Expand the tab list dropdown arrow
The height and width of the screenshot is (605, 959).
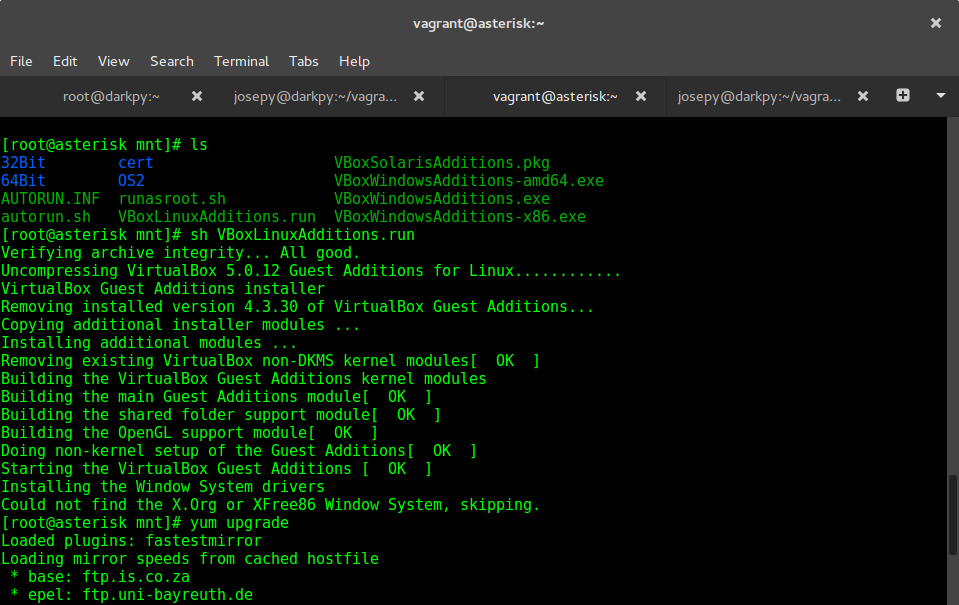coord(941,95)
